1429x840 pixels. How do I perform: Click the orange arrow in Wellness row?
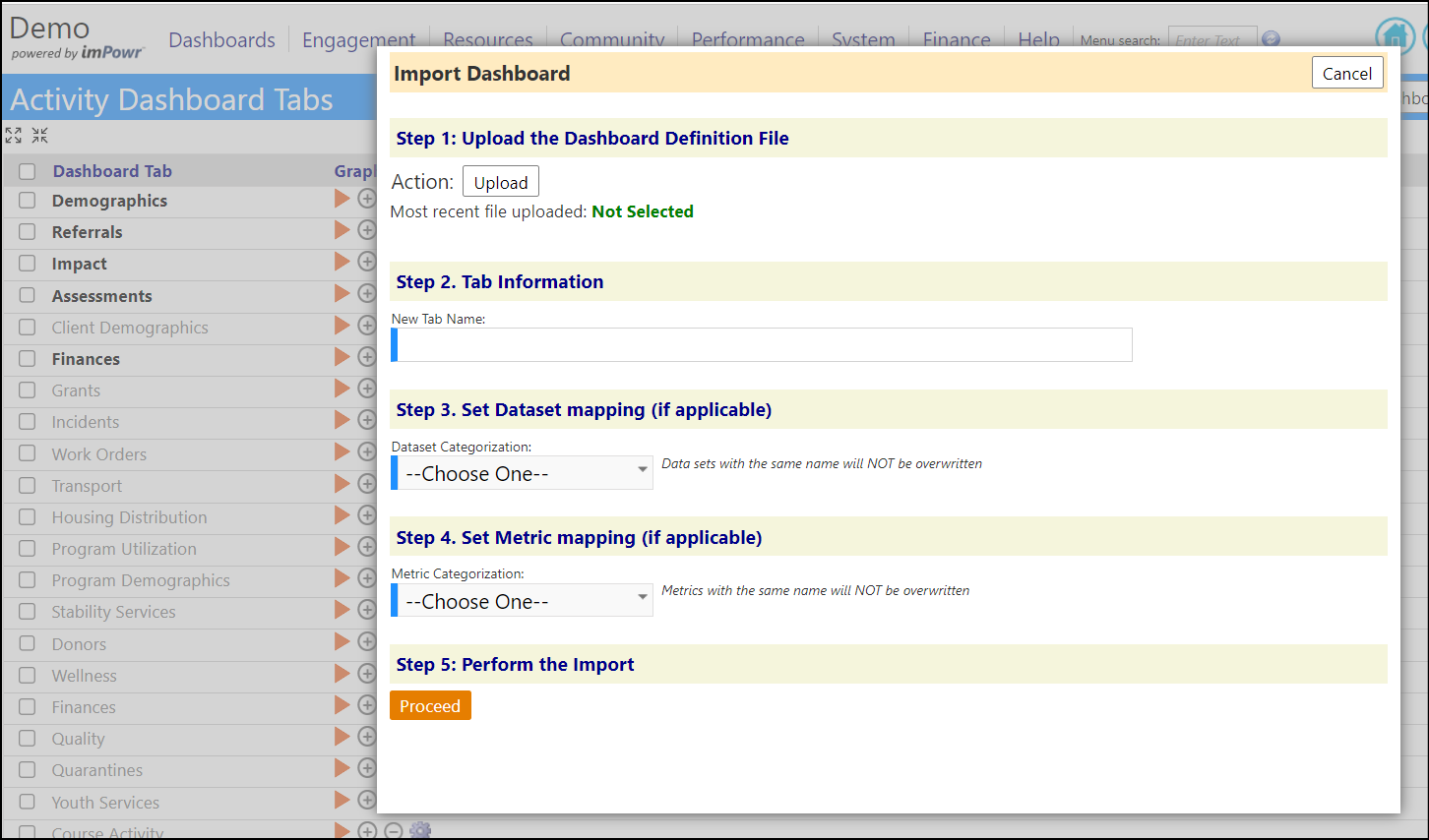tap(342, 673)
